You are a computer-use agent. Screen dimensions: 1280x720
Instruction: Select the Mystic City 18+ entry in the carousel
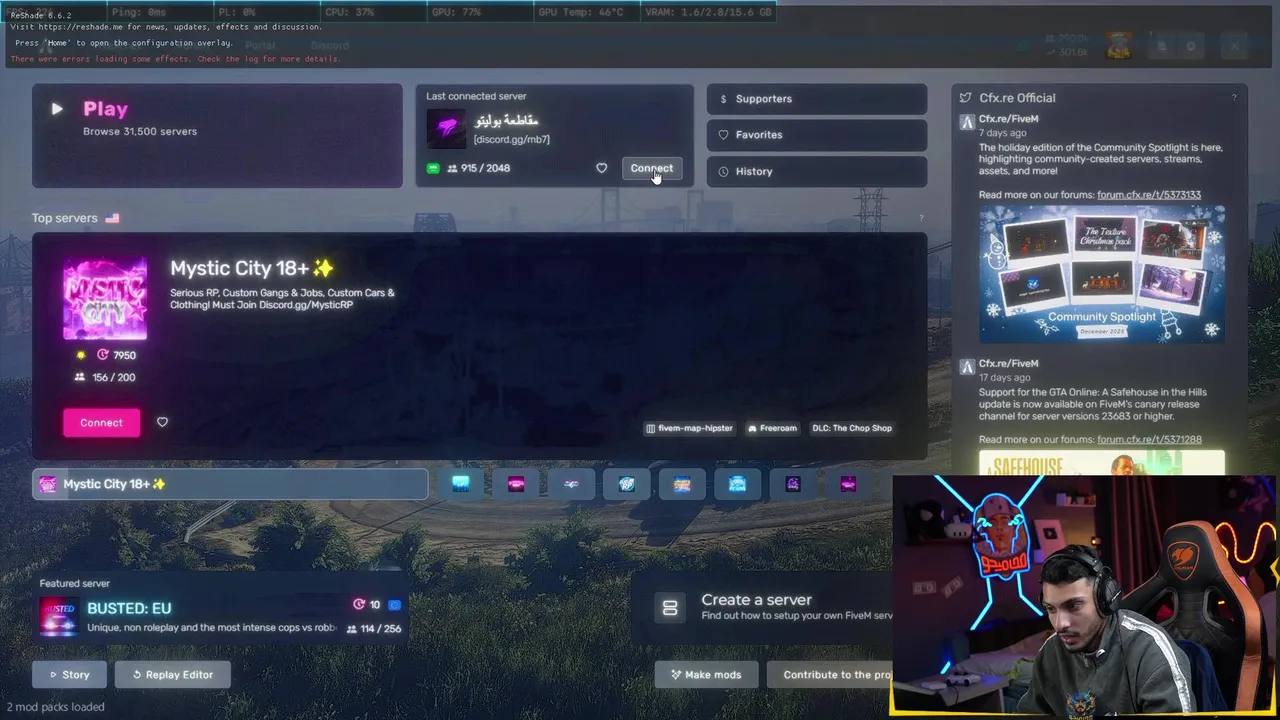(230, 484)
